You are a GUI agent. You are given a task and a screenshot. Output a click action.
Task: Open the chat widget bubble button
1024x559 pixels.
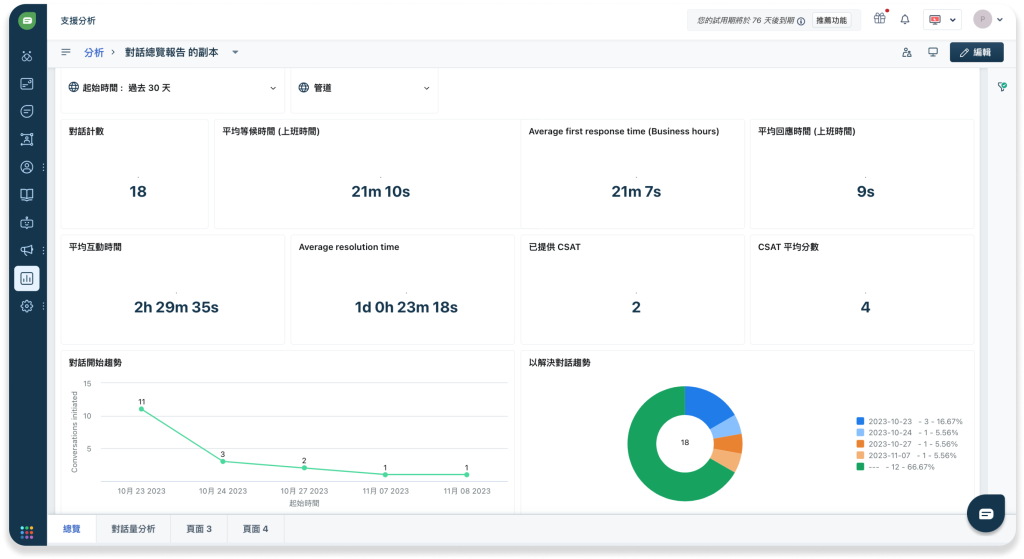(x=986, y=513)
